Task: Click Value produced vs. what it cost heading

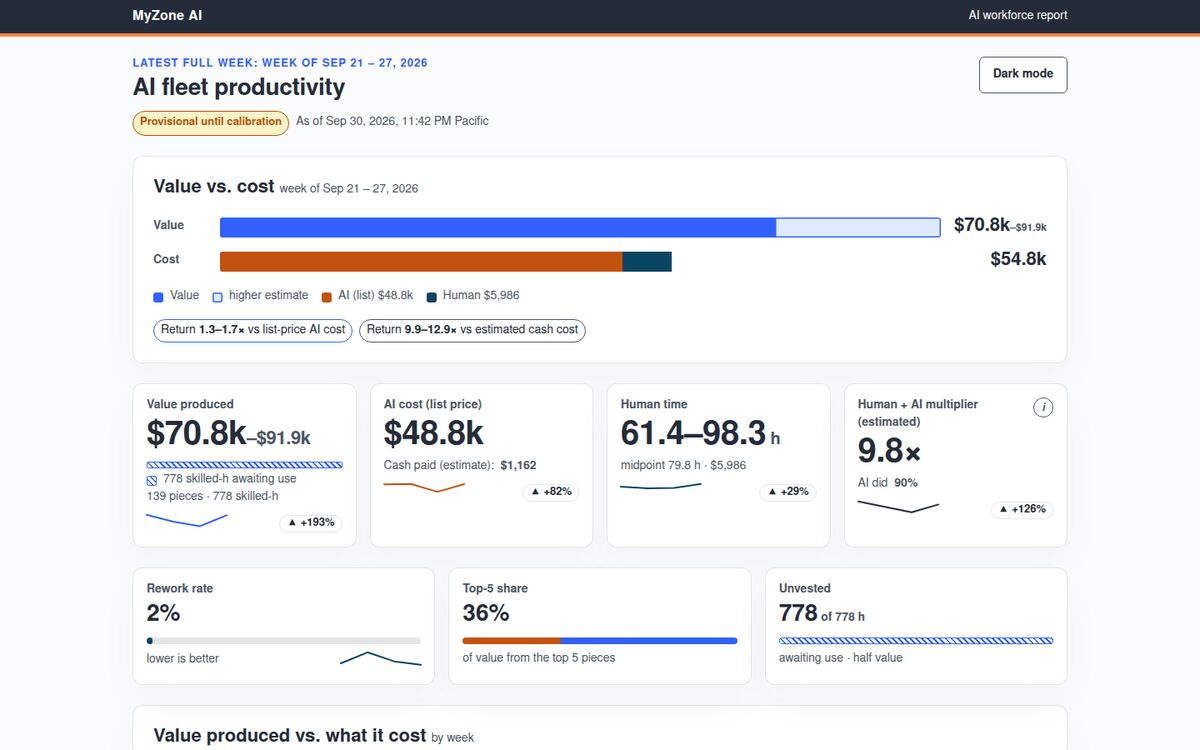Action: pyautogui.click(x=290, y=736)
